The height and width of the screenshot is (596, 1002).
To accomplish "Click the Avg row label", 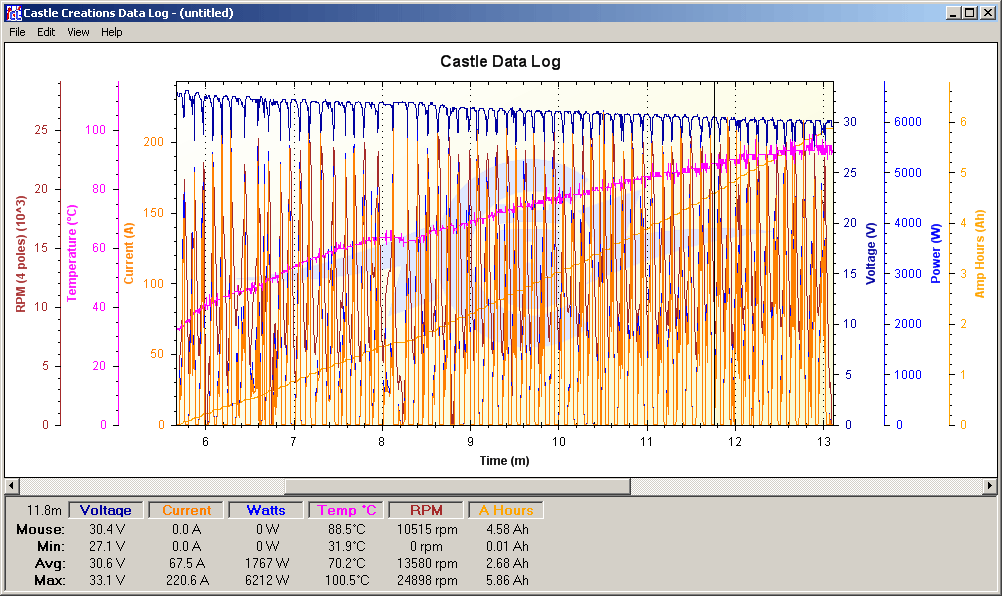I will click(x=50, y=563).
